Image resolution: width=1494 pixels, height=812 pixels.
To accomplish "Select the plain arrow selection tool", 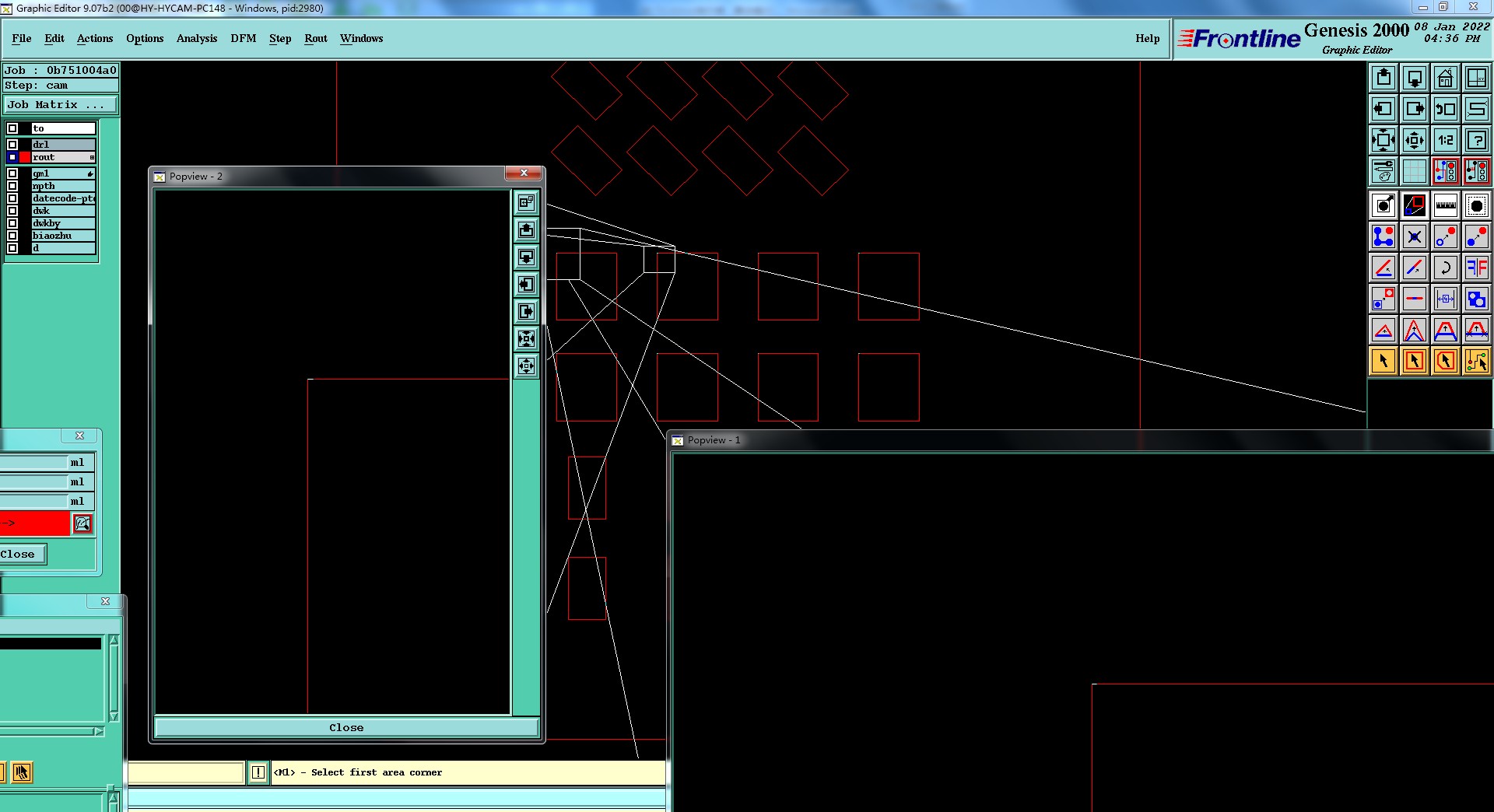I will (1384, 361).
